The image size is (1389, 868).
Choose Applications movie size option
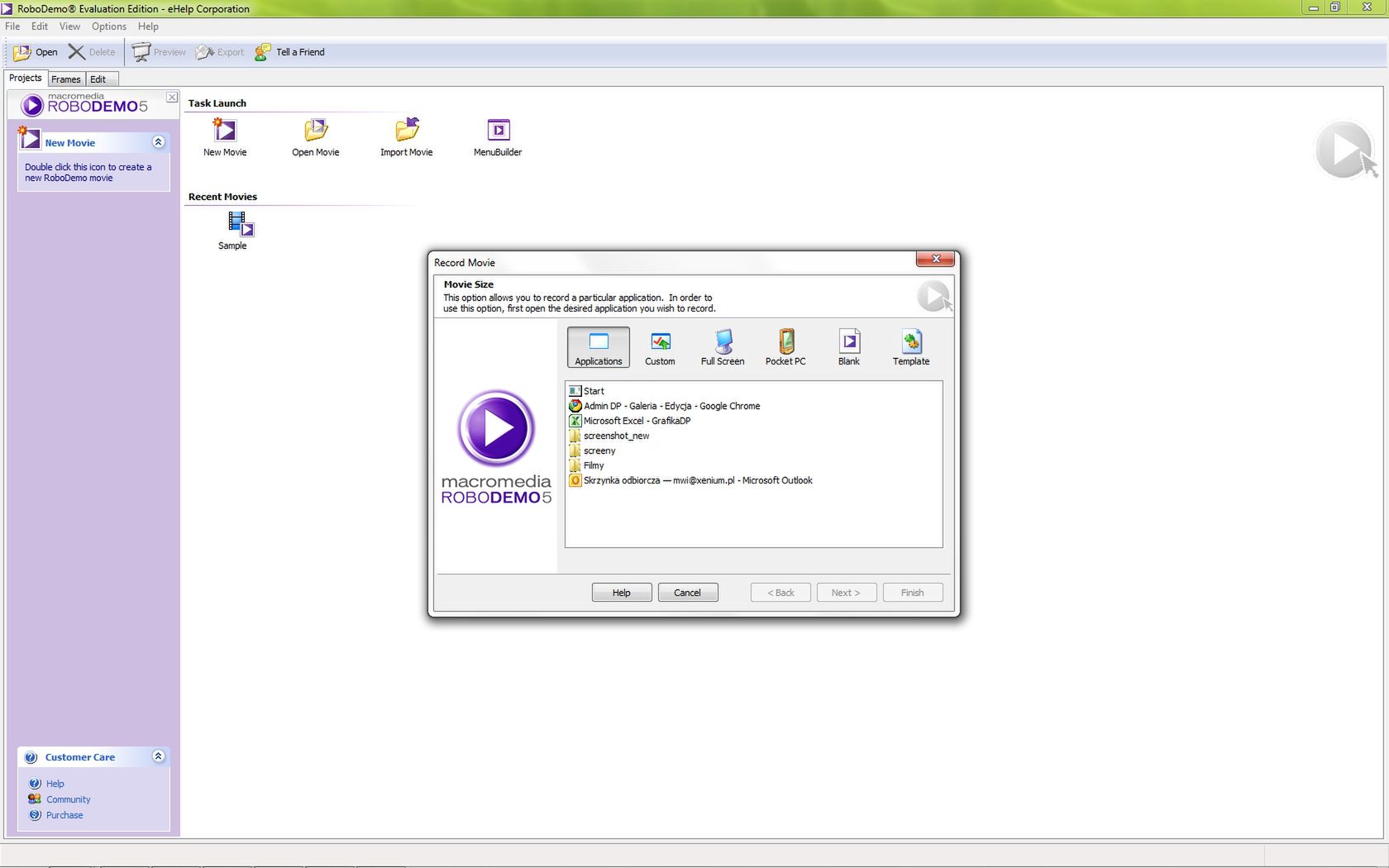point(599,347)
